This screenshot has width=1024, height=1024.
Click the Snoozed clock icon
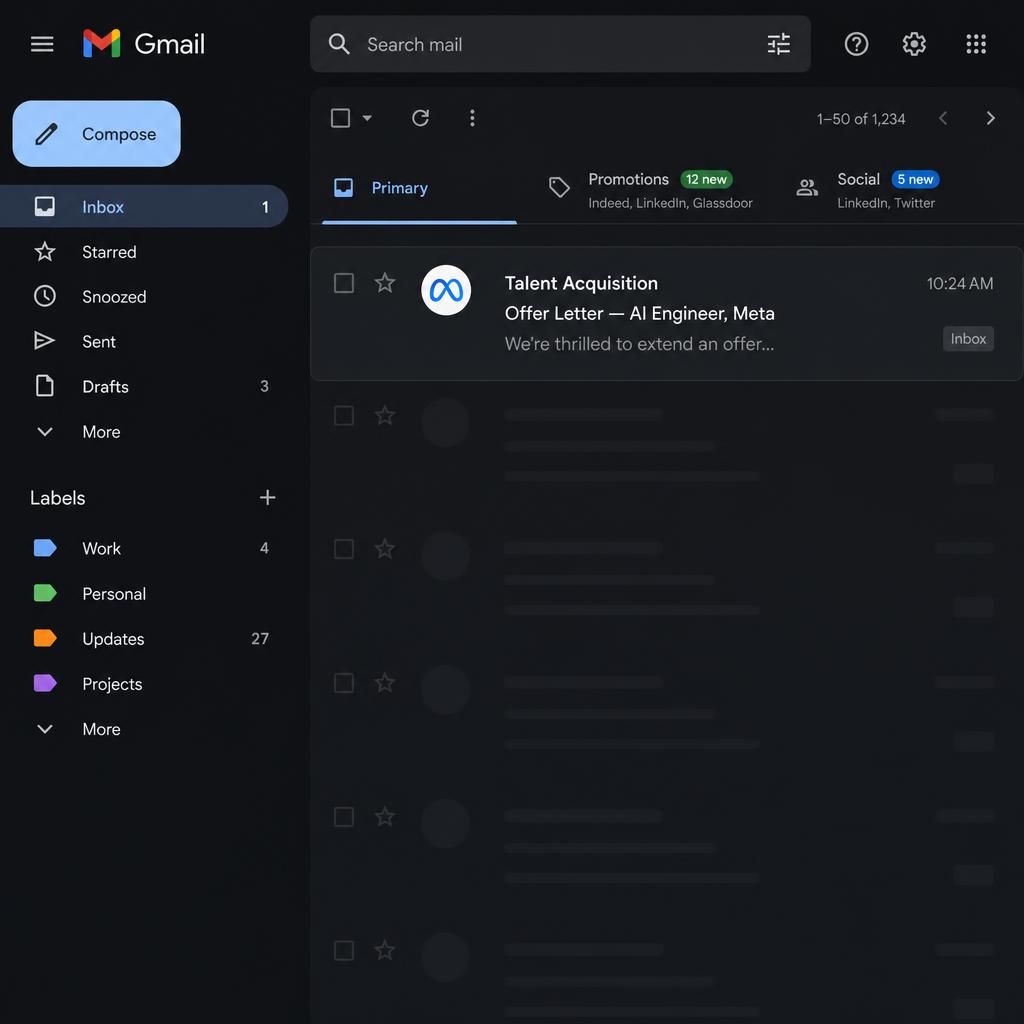pyautogui.click(x=44, y=296)
